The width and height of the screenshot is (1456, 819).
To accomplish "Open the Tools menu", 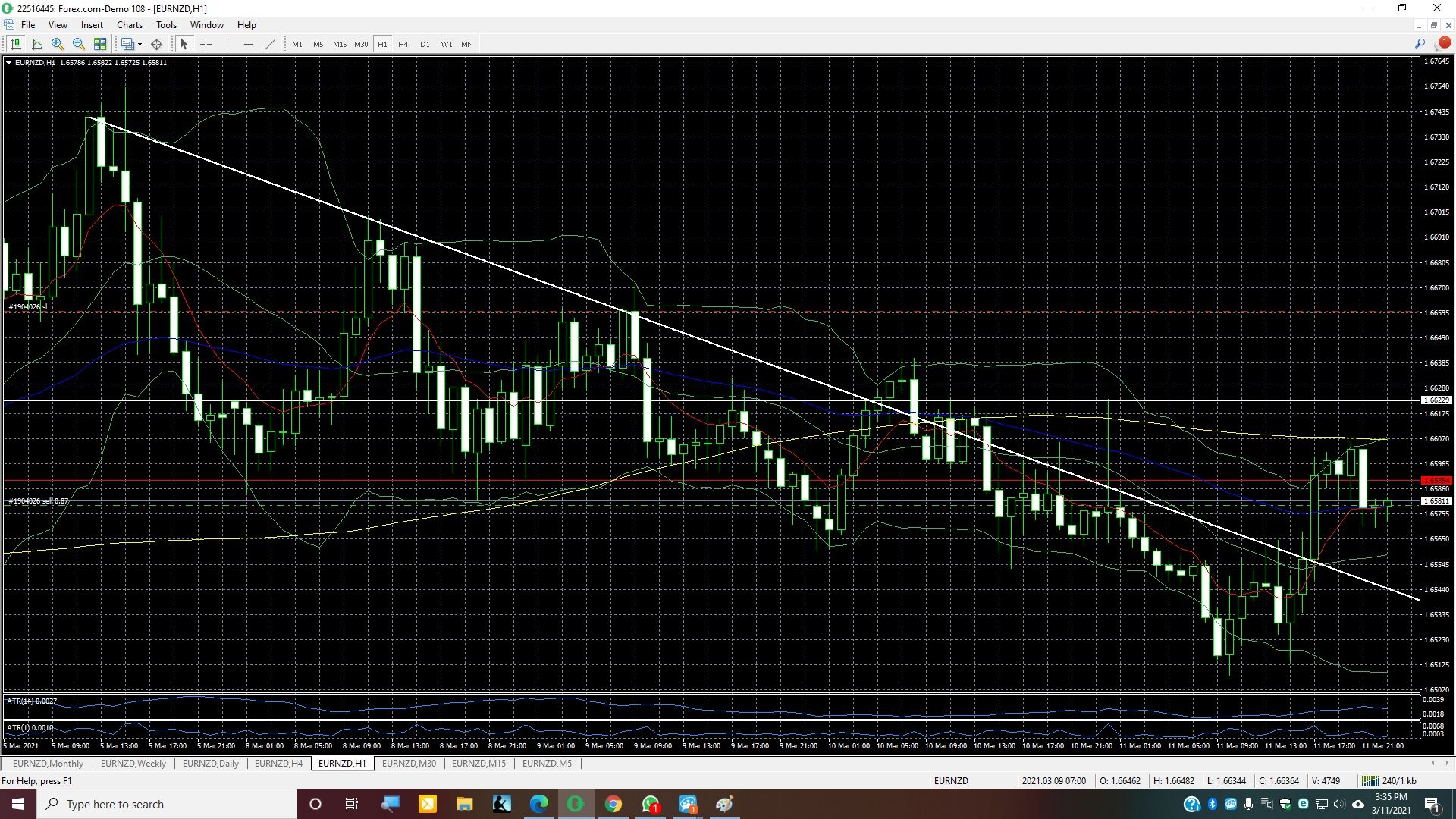I will [166, 25].
